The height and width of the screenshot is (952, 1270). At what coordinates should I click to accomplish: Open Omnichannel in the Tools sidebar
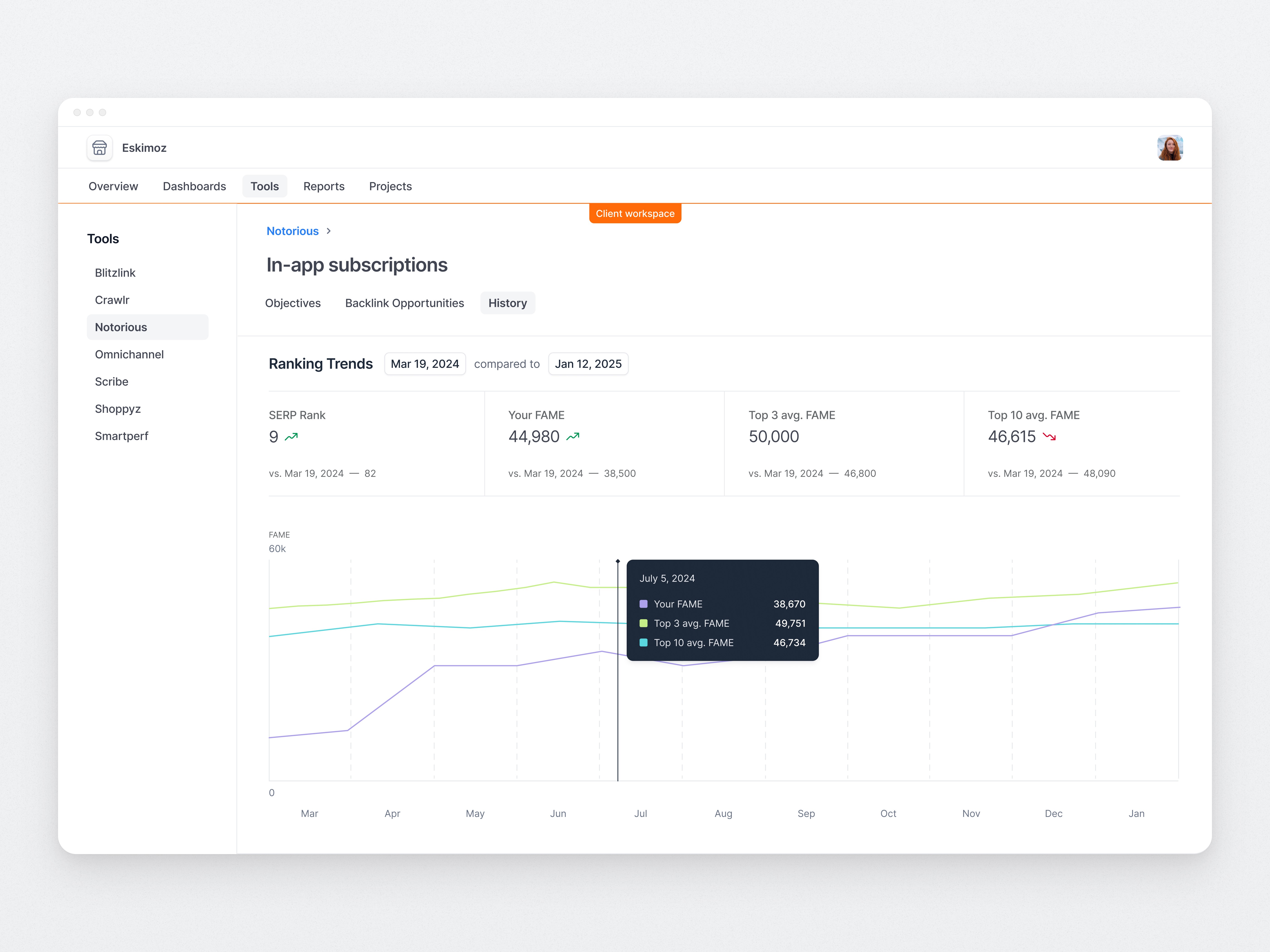(x=148, y=355)
